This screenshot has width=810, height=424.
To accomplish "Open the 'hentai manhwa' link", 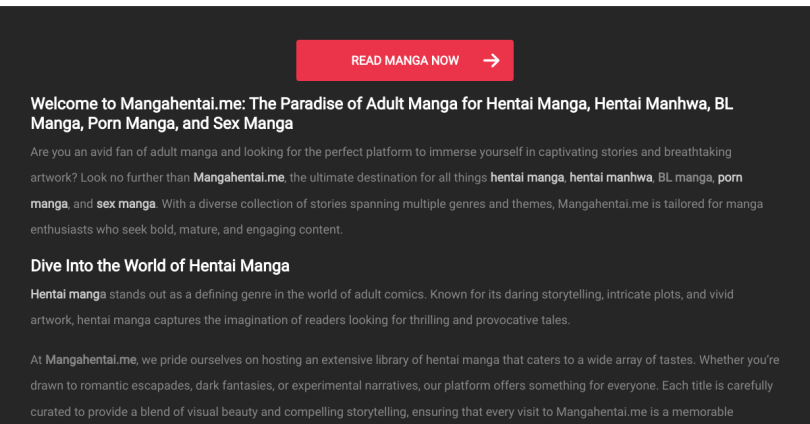I will (x=609, y=178).
